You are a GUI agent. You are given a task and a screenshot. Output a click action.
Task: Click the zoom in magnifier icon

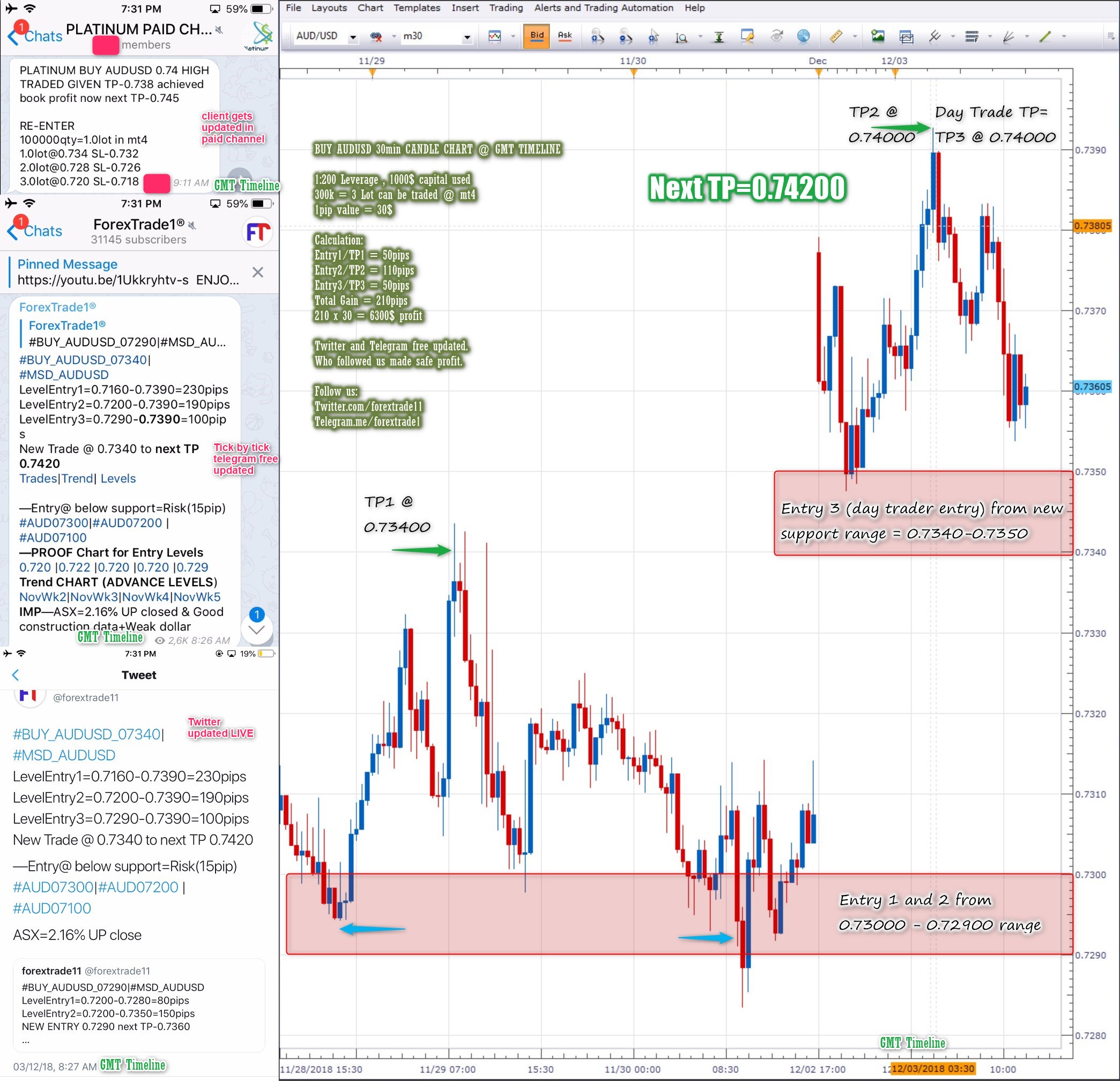point(597,36)
